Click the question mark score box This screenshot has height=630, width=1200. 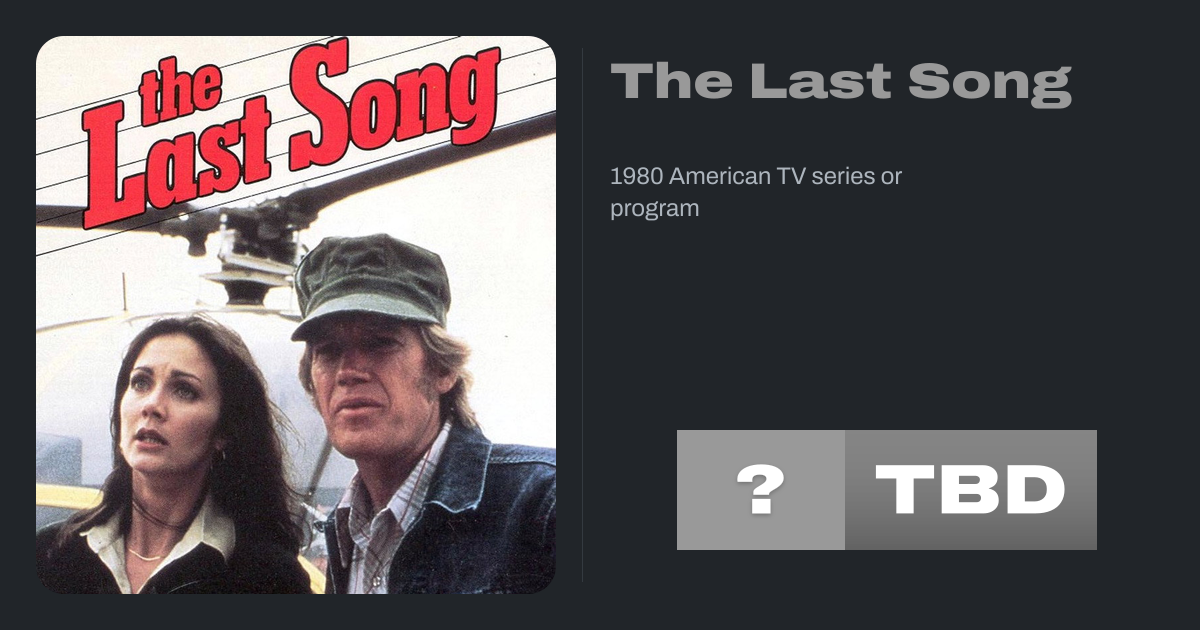pyautogui.click(x=760, y=490)
